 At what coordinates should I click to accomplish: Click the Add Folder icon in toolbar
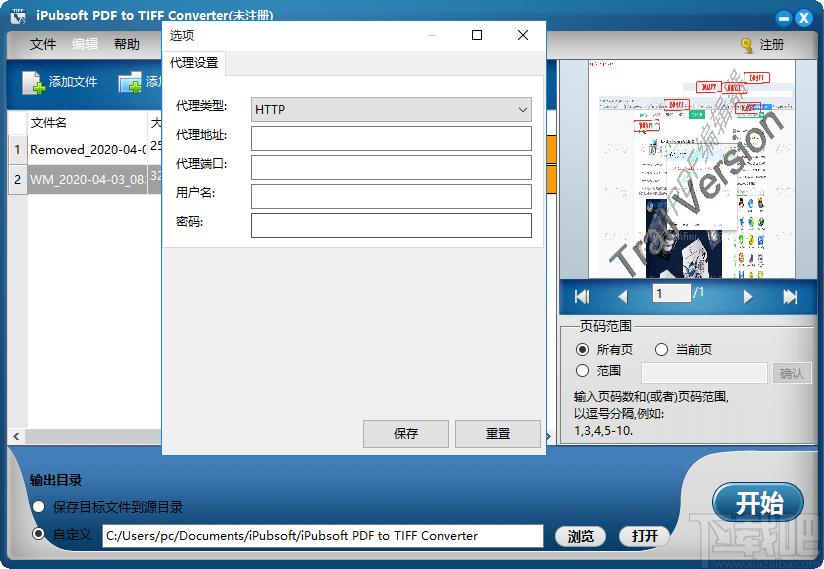tap(130, 82)
